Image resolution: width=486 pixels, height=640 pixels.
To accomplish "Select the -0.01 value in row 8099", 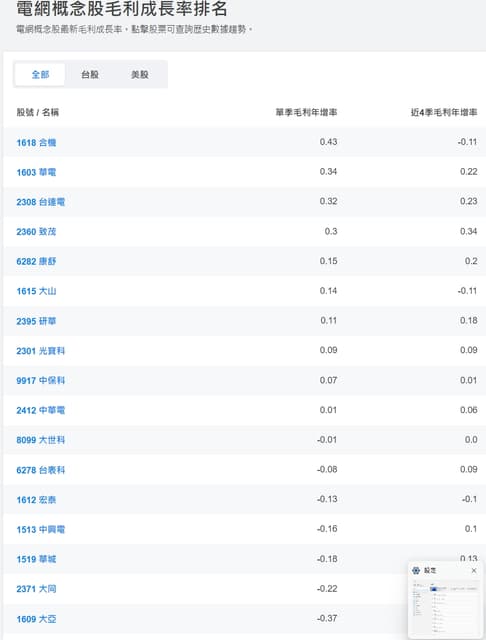I will coord(327,440).
